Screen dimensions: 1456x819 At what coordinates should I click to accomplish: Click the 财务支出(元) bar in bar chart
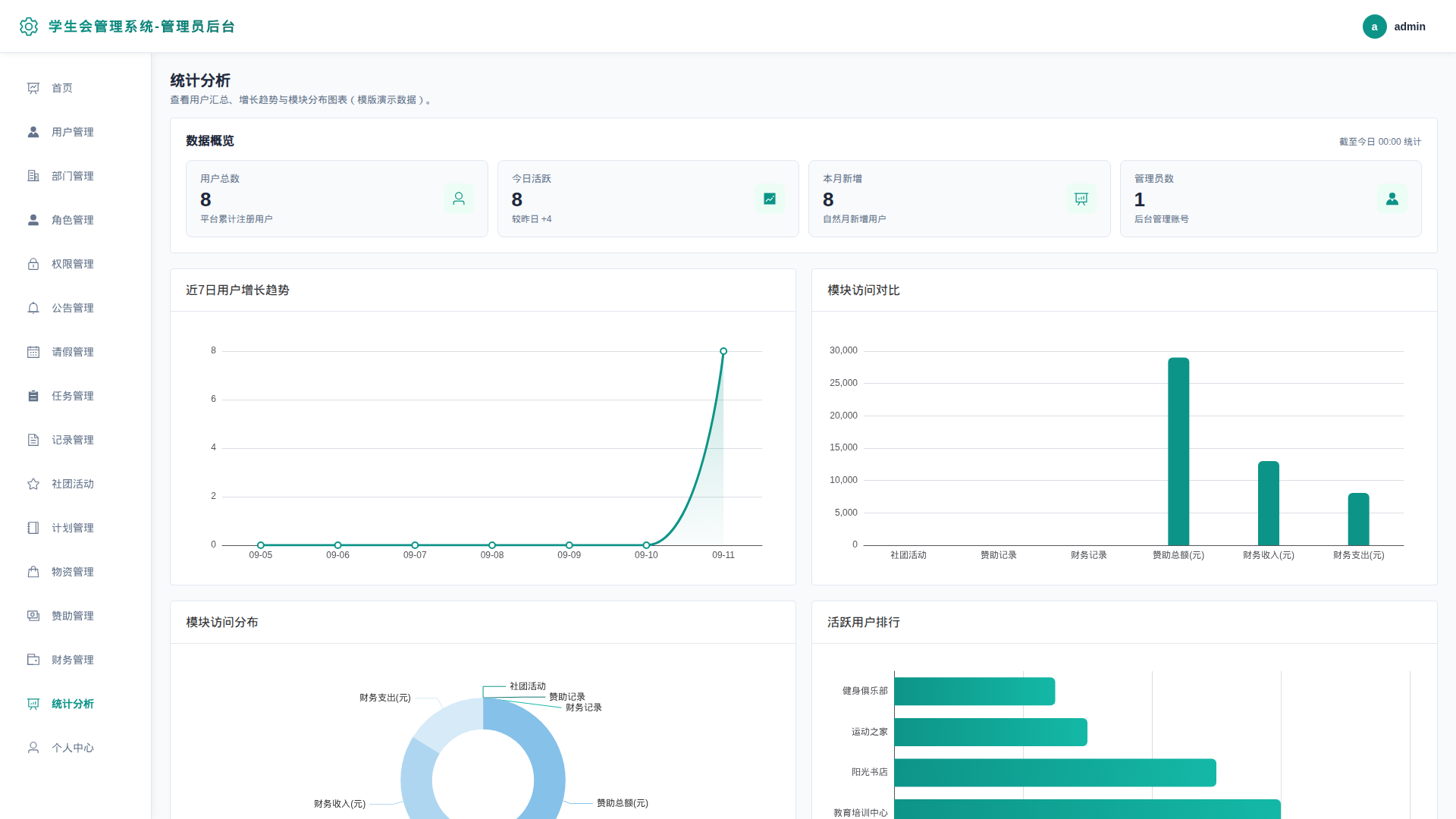click(1358, 519)
